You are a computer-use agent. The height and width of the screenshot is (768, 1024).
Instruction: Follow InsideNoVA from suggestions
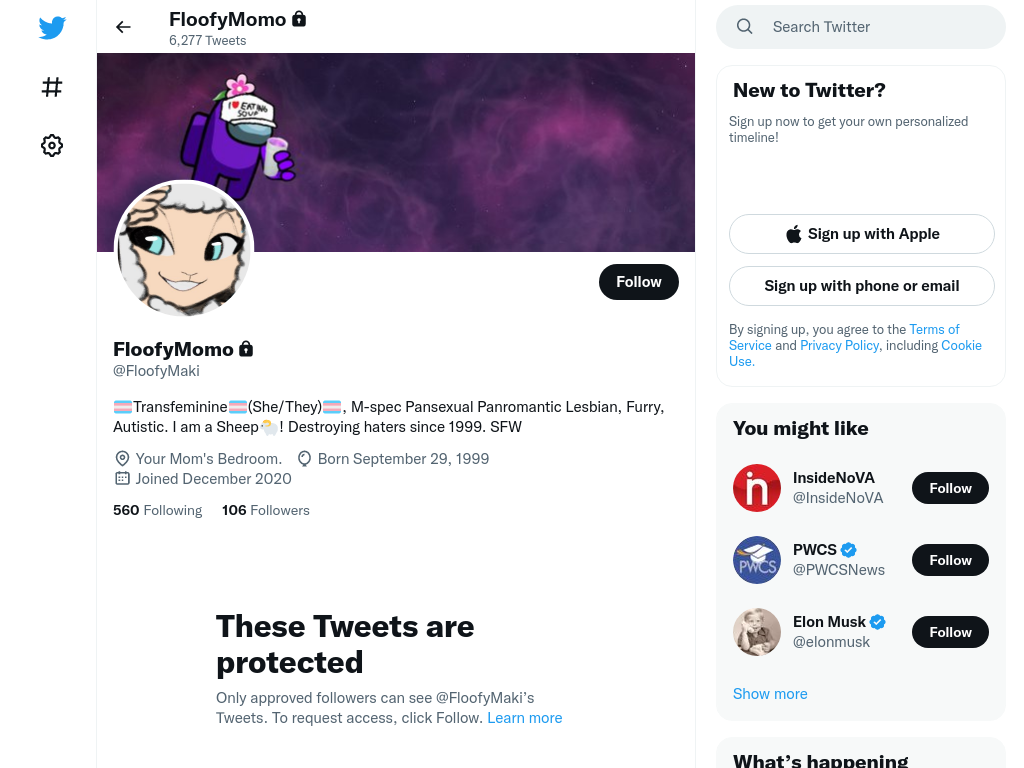point(950,488)
